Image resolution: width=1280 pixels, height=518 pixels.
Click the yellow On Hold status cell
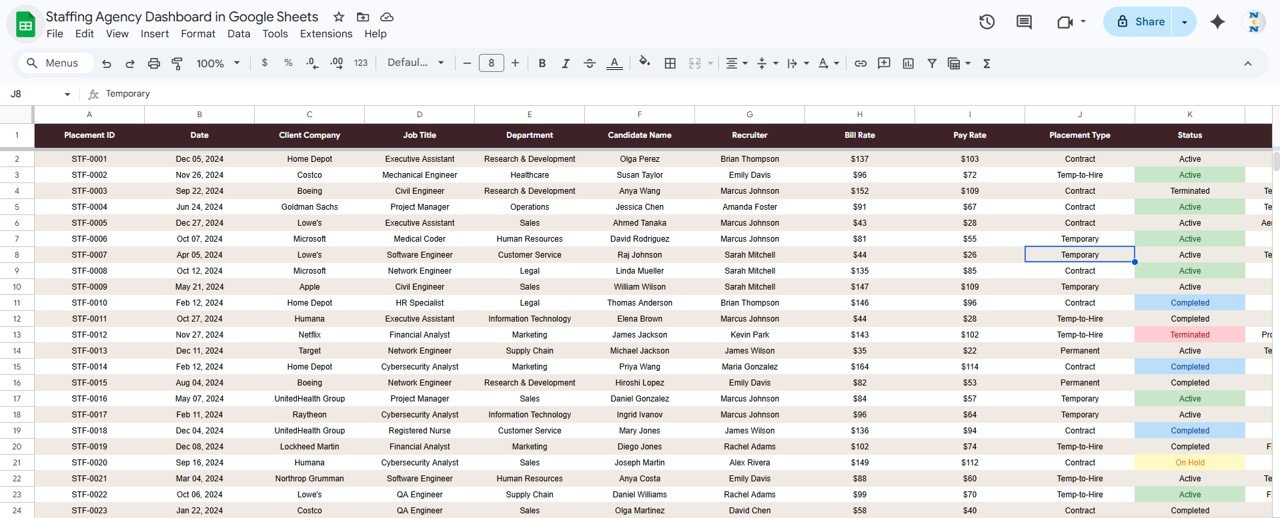tap(1190, 463)
